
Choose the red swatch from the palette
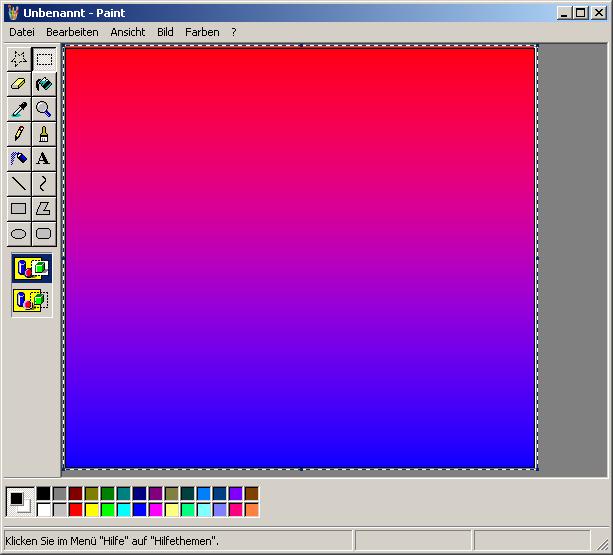pyautogui.click(x=76, y=510)
